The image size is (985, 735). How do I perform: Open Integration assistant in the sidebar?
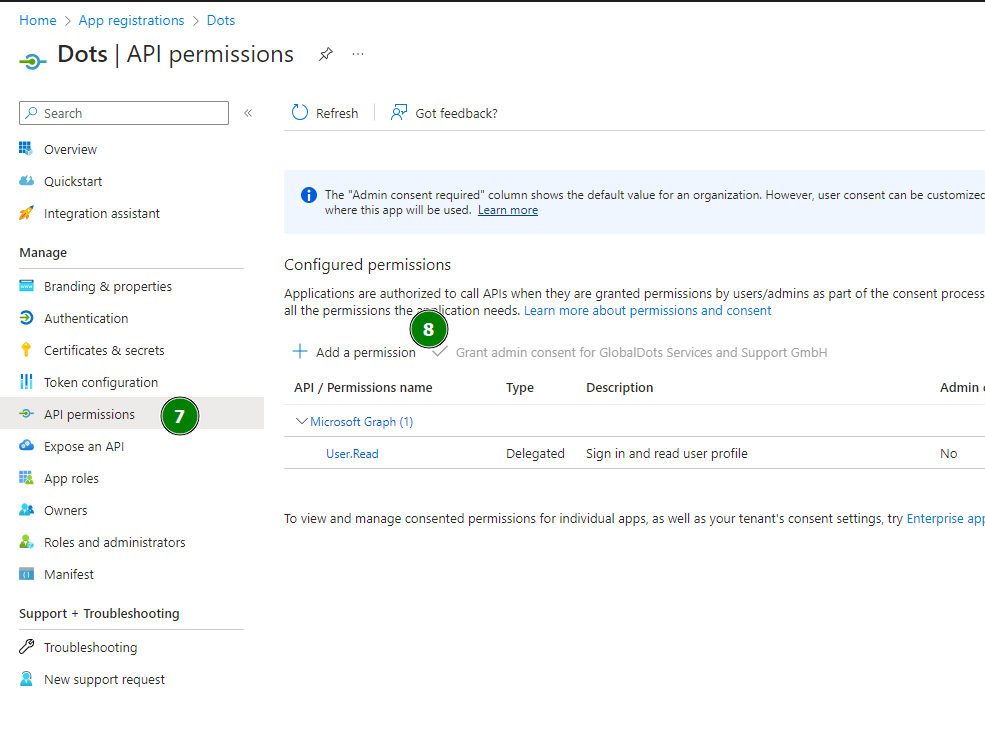pos(102,214)
